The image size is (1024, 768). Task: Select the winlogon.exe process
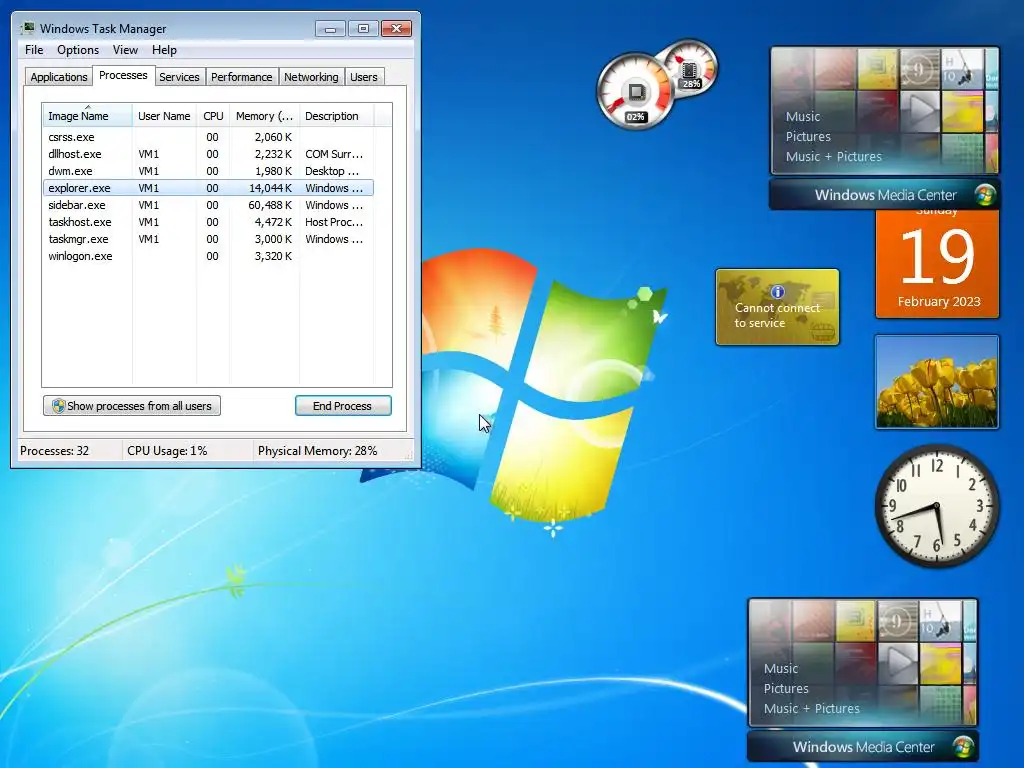click(208, 256)
